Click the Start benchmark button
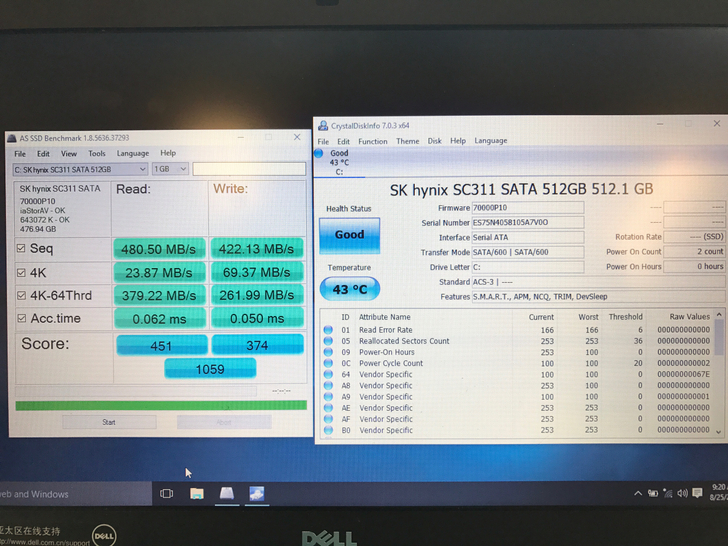728x546 pixels. pos(109,422)
